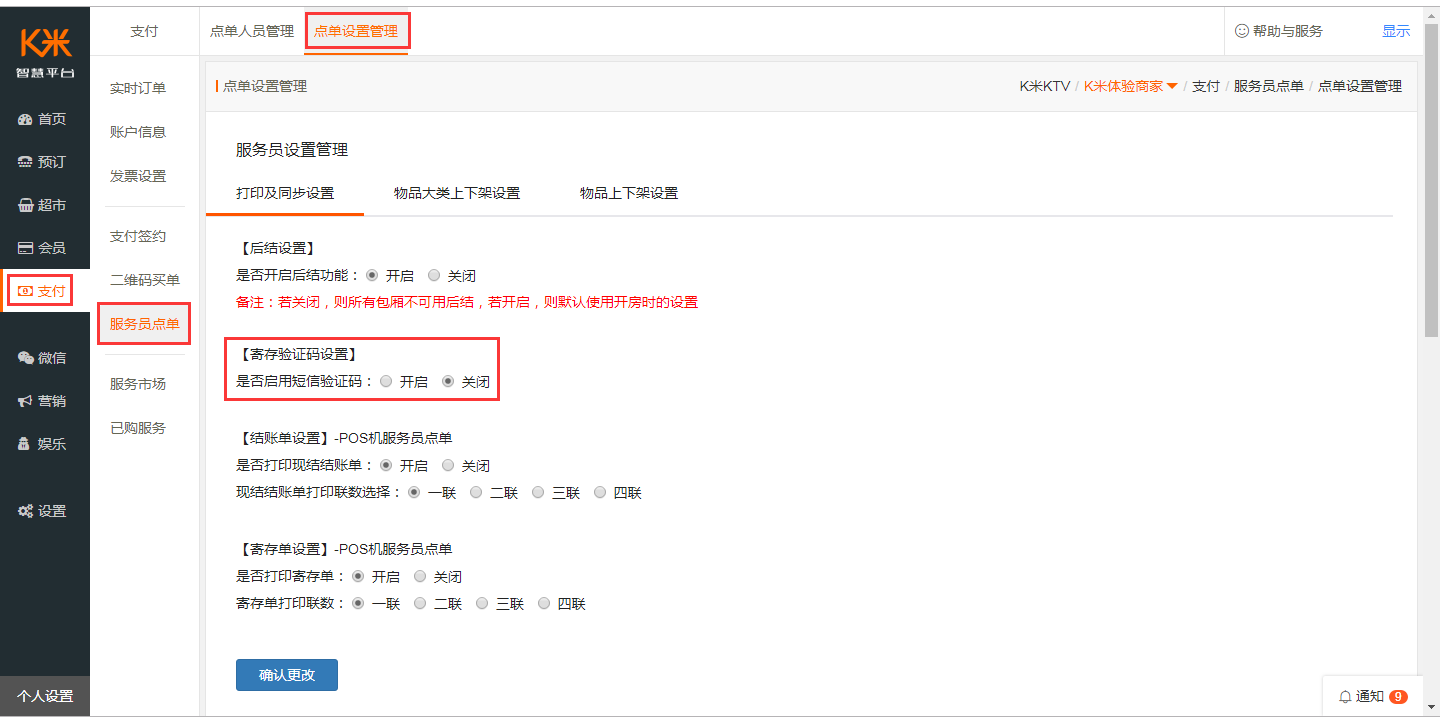
Task: Open 发票设置 in the submenu
Action: coord(138,176)
